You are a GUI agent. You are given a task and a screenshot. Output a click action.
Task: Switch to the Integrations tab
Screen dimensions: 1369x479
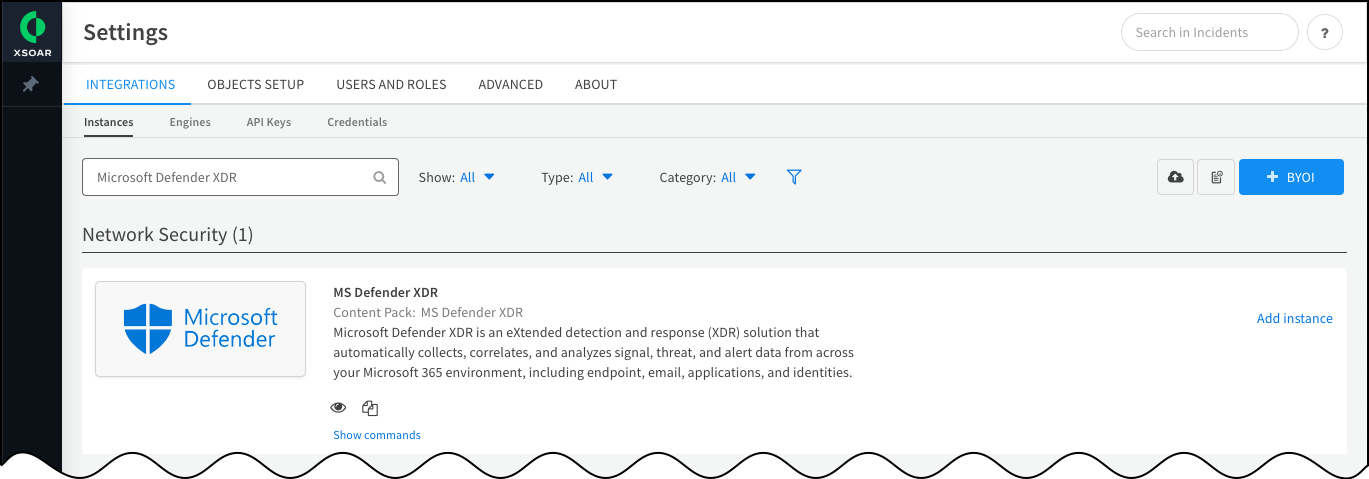pyautogui.click(x=131, y=84)
